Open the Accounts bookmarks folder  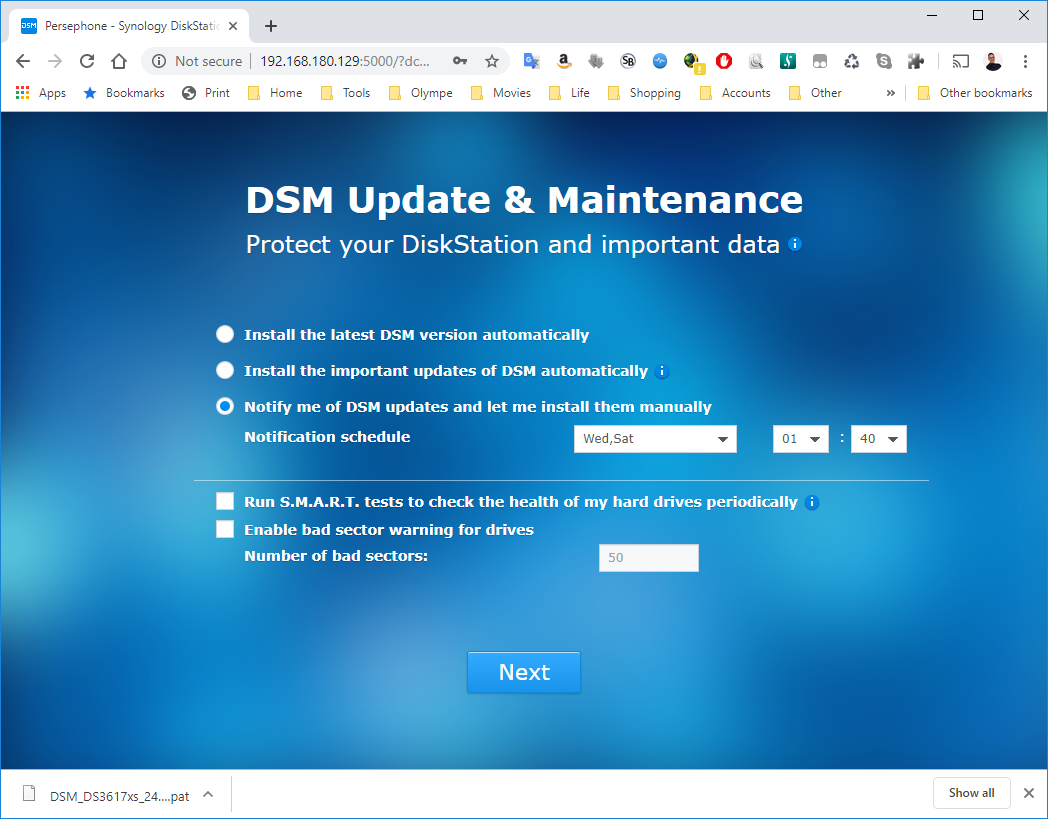pyautogui.click(x=735, y=93)
